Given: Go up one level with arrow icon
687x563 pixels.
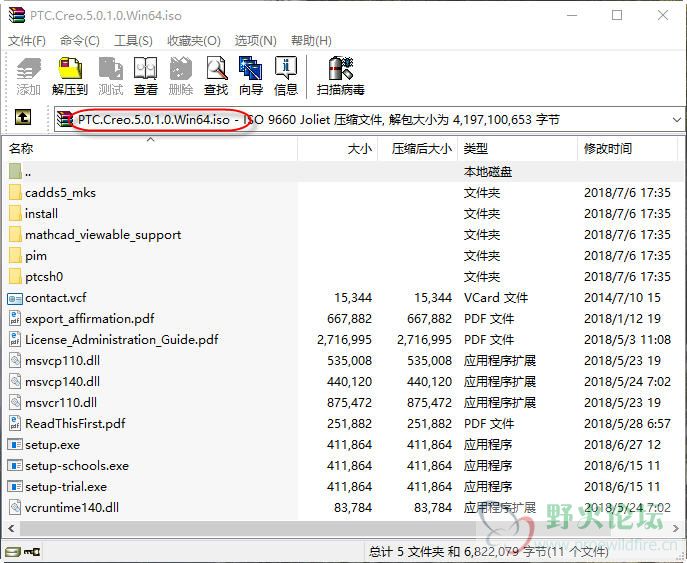Looking at the screenshot, I should point(23,117).
